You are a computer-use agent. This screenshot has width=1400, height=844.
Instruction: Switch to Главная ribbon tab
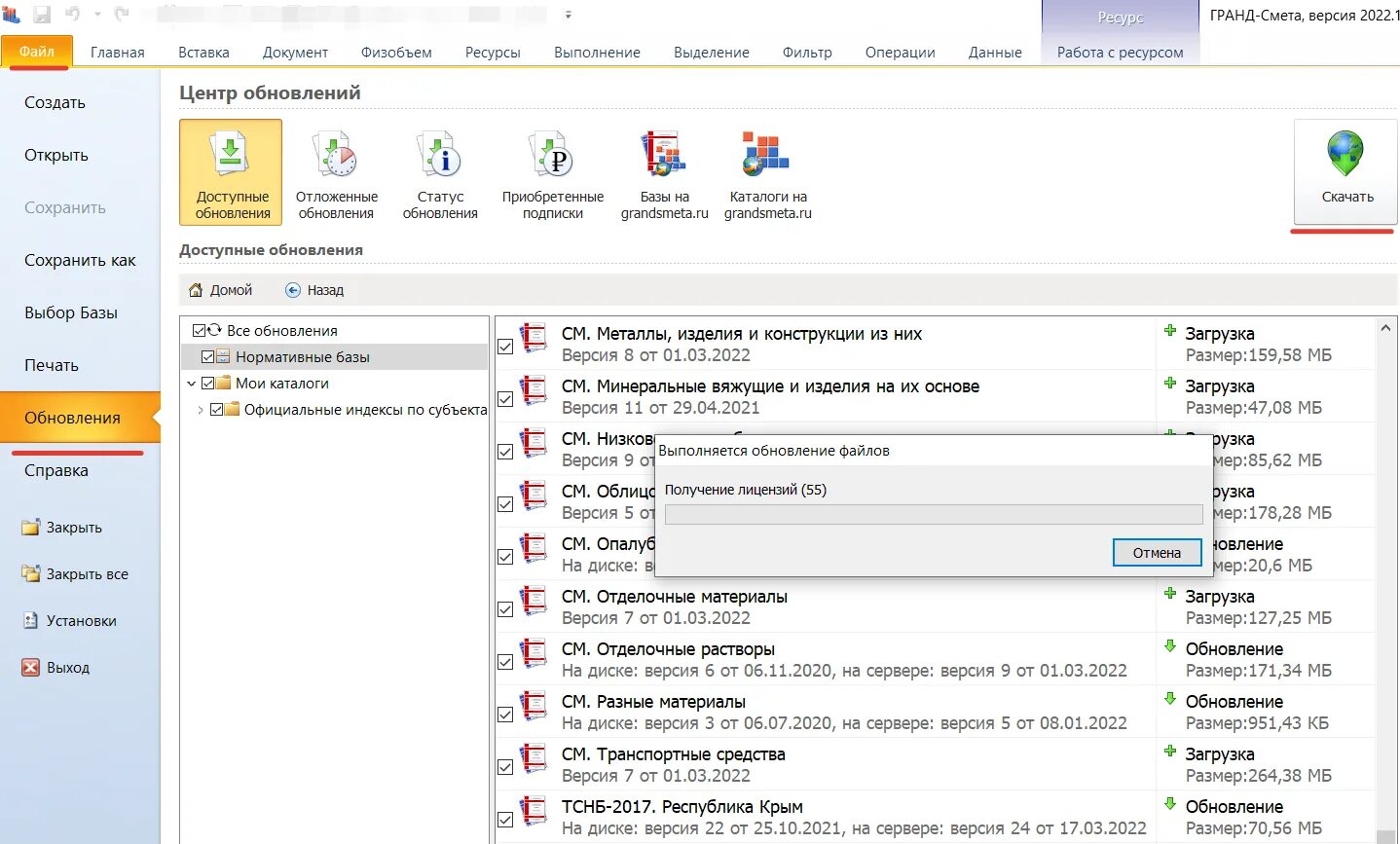117,53
